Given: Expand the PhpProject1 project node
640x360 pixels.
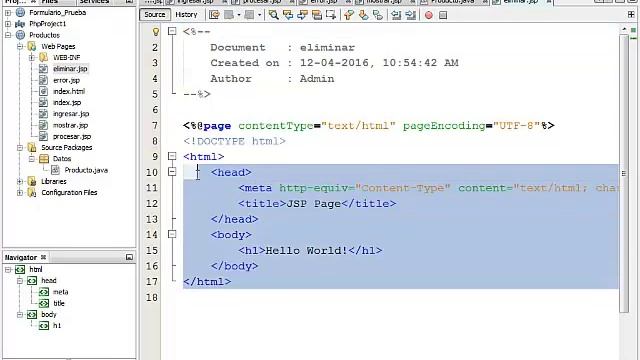Looking at the screenshot, I should point(8,24).
